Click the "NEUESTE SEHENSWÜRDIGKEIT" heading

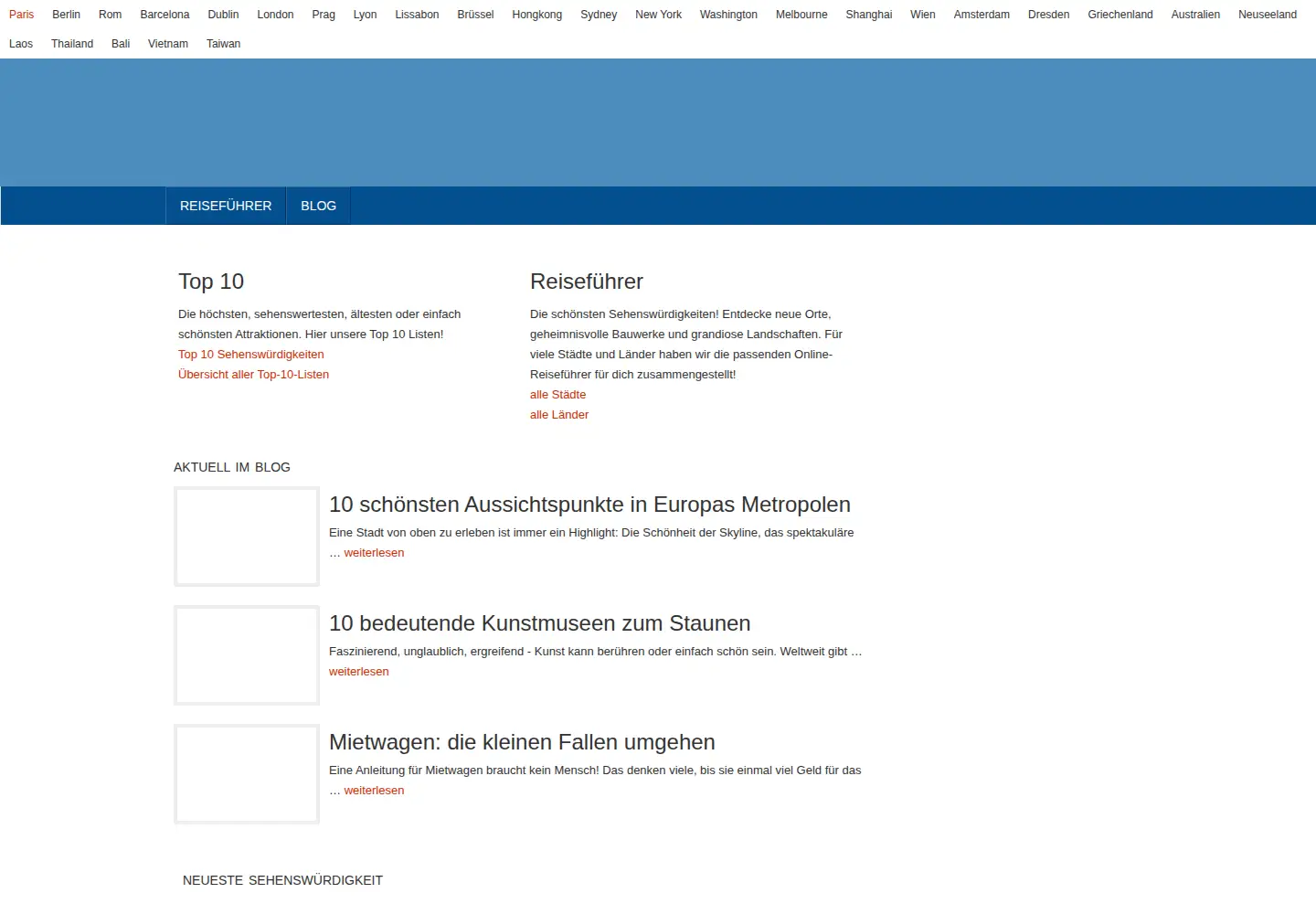pos(282,880)
